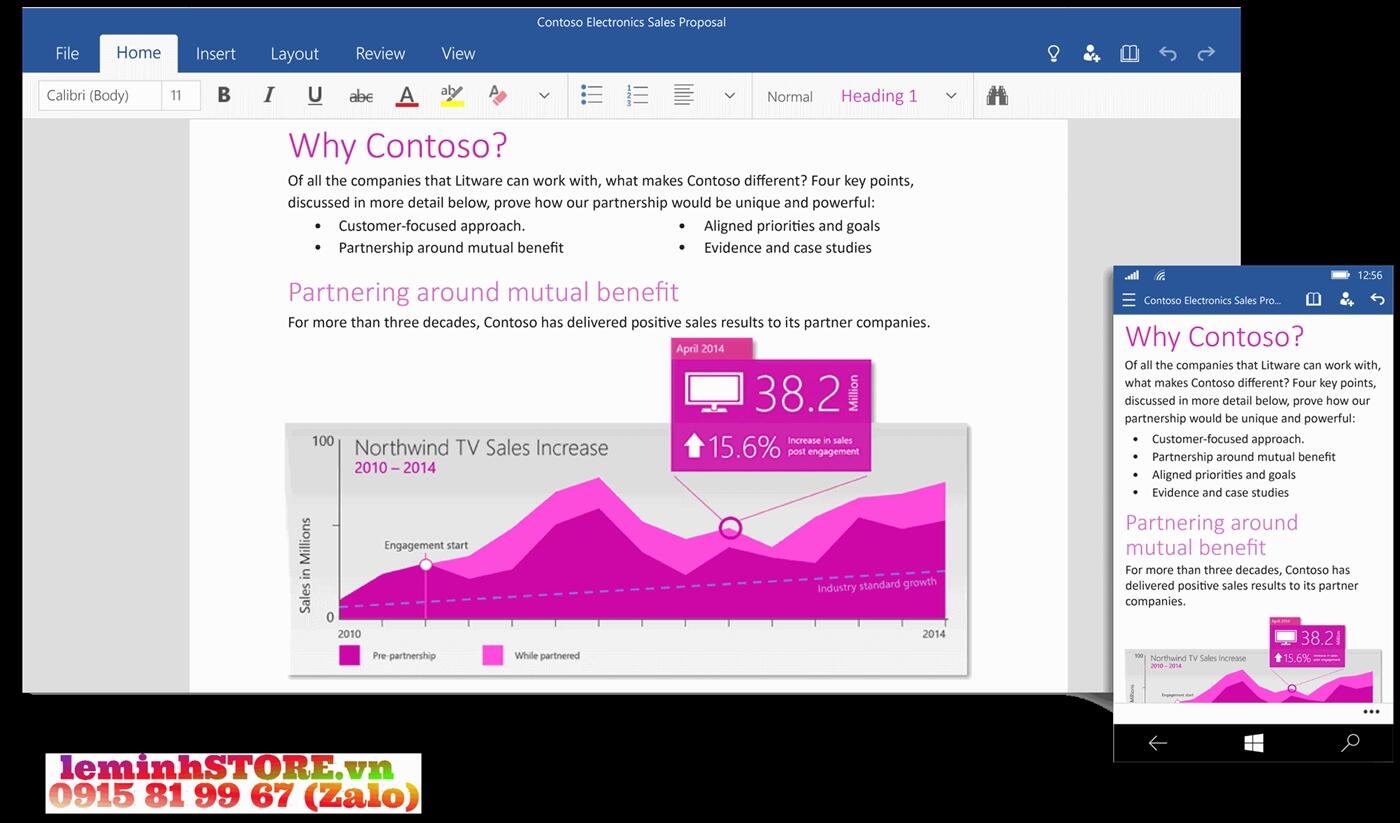
Task: Toggle Bold formatting
Action: pos(224,95)
